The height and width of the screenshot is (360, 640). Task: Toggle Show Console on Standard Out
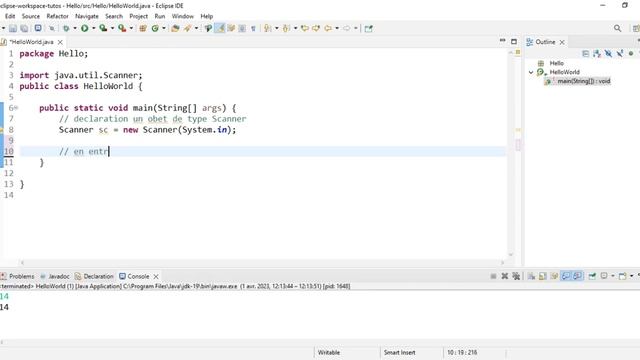click(566, 276)
